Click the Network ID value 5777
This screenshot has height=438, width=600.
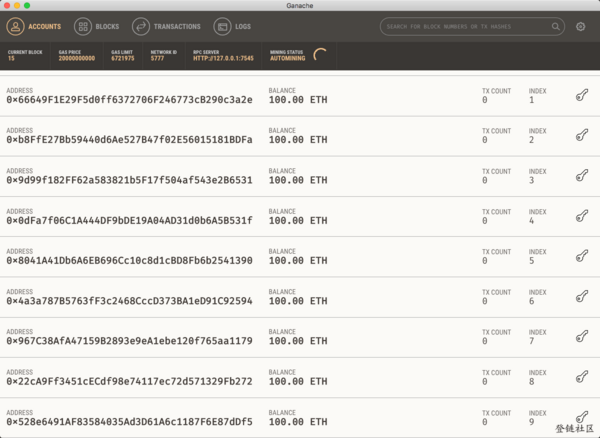pos(157,59)
